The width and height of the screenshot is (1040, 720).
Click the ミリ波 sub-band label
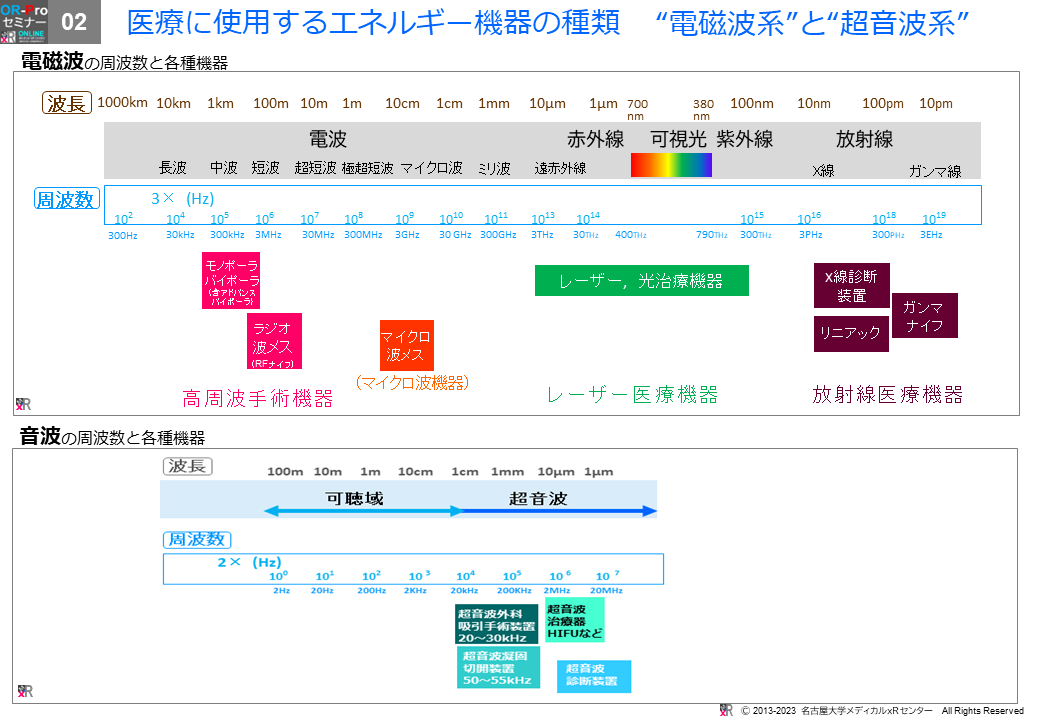point(494,168)
